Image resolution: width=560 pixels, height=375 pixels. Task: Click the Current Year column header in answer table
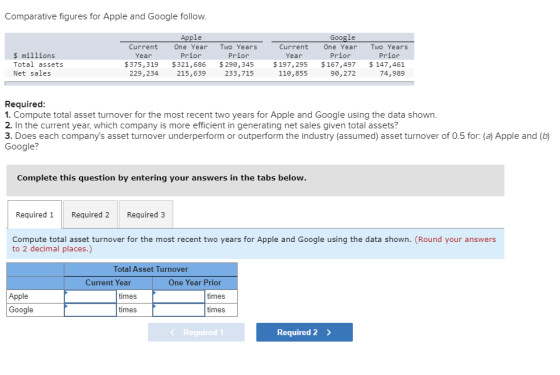(108, 282)
